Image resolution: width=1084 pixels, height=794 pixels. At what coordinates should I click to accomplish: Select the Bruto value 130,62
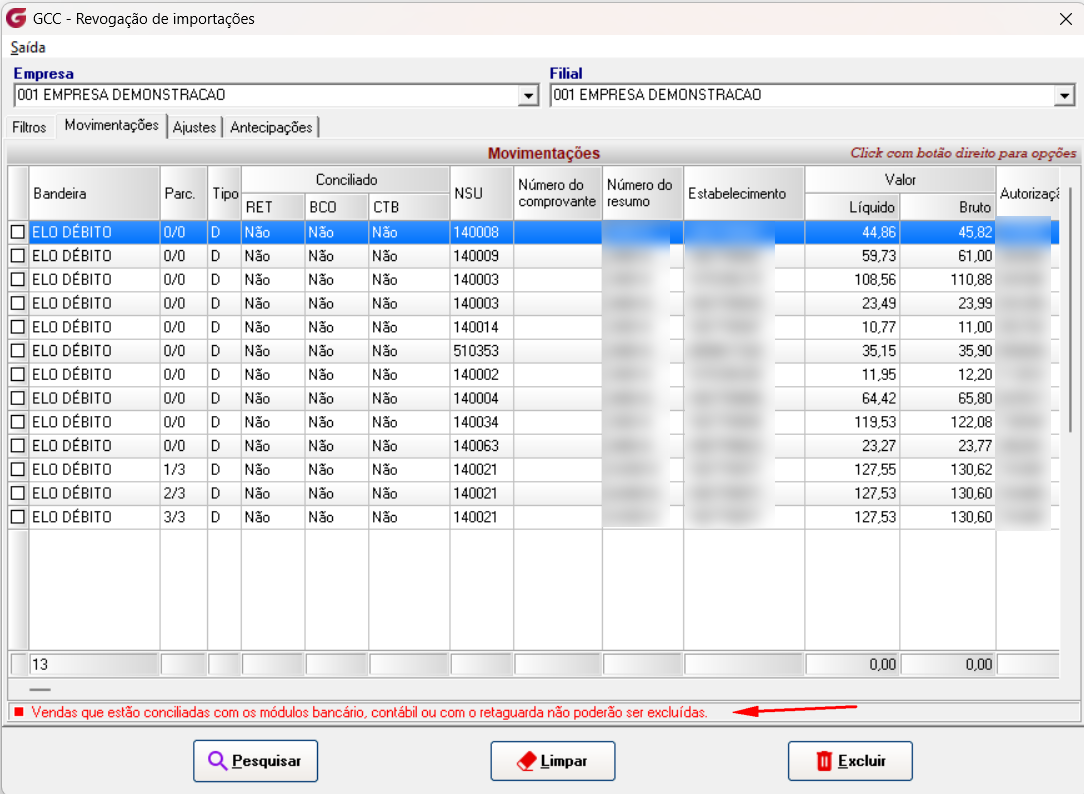[947, 470]
